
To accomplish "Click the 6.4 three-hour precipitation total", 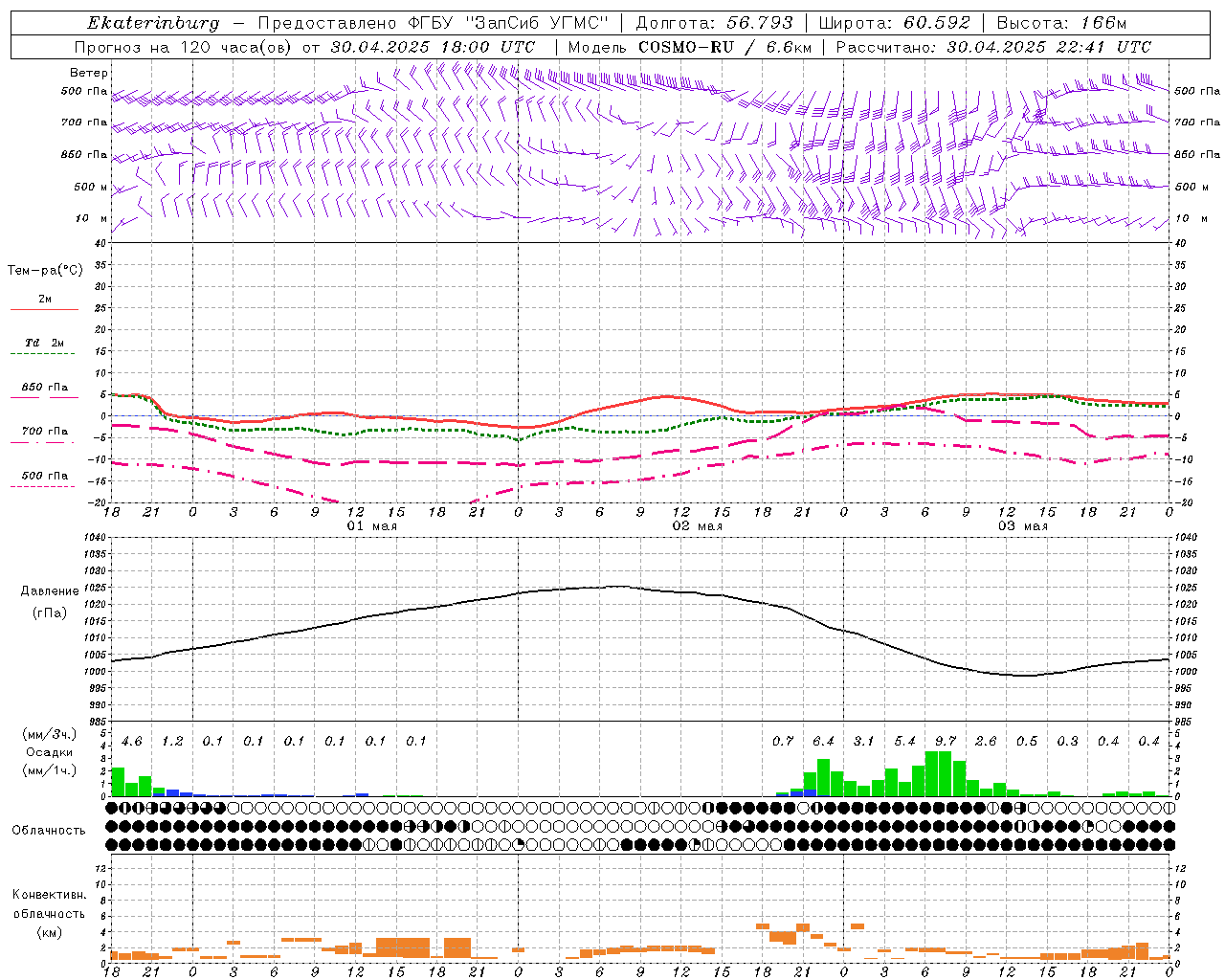I will coord(823,742).
